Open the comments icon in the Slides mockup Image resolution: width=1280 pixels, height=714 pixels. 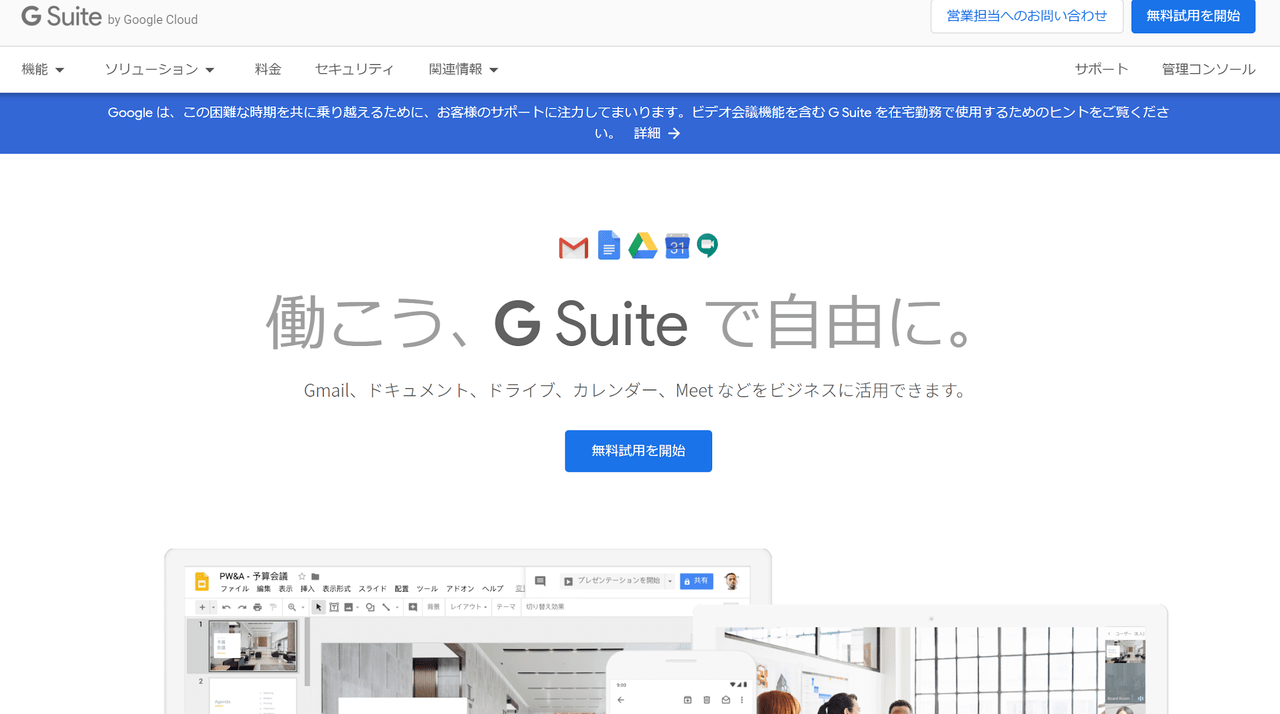[x=540, y=581]
